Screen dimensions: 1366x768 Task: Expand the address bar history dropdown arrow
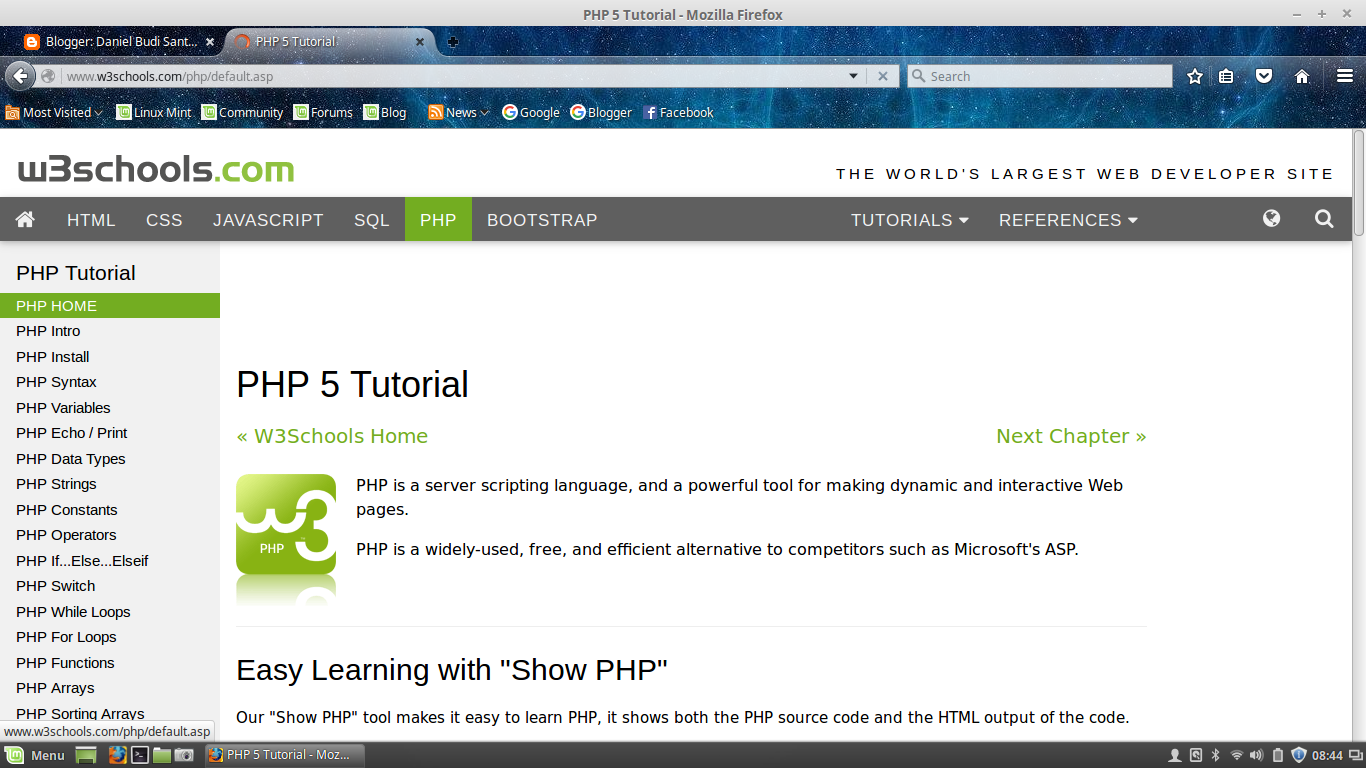point(853,75)
